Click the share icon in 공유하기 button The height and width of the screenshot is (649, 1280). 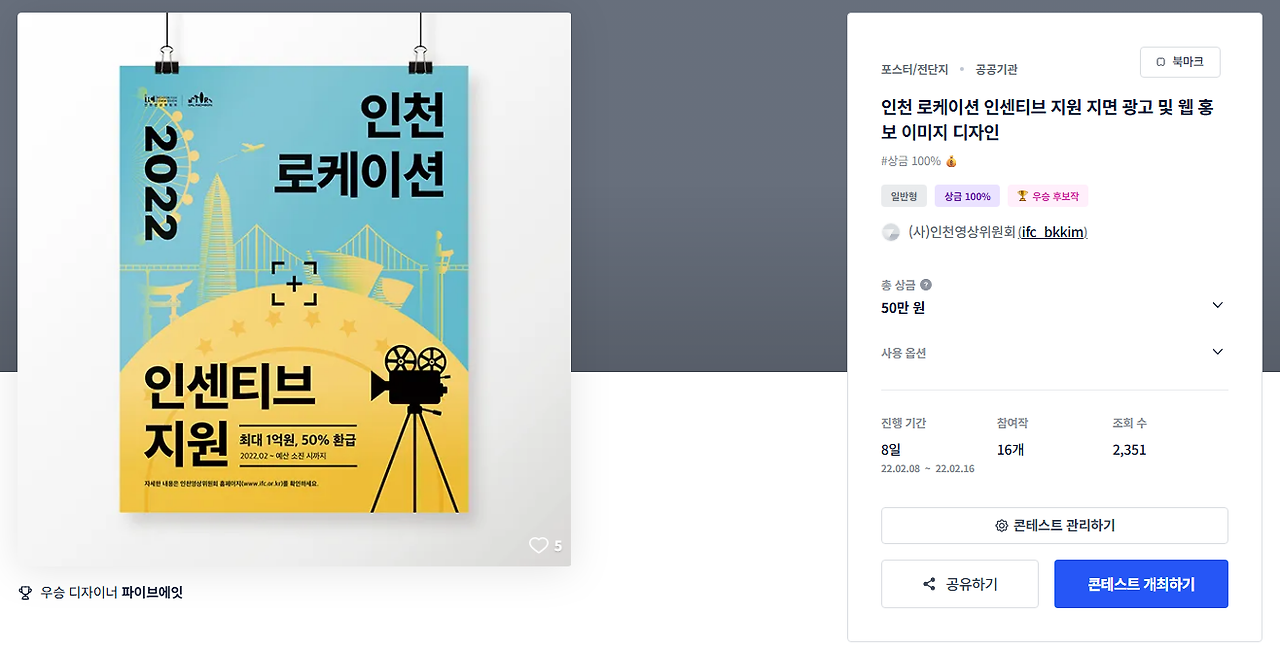[x=929, y=584]
